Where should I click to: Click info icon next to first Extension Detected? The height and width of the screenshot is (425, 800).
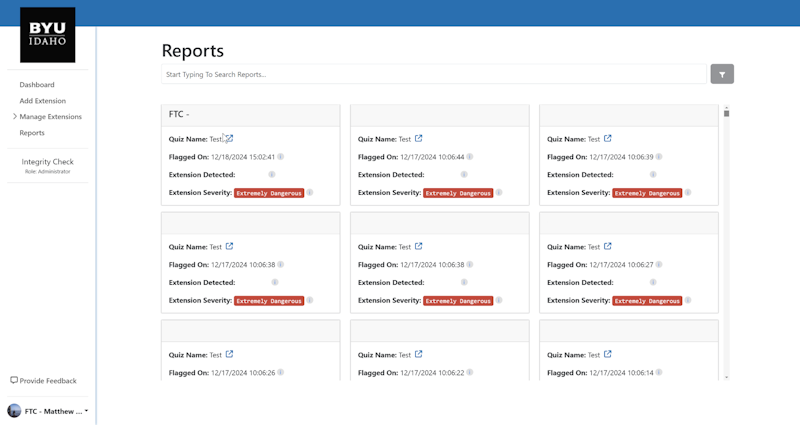(272, 175)
